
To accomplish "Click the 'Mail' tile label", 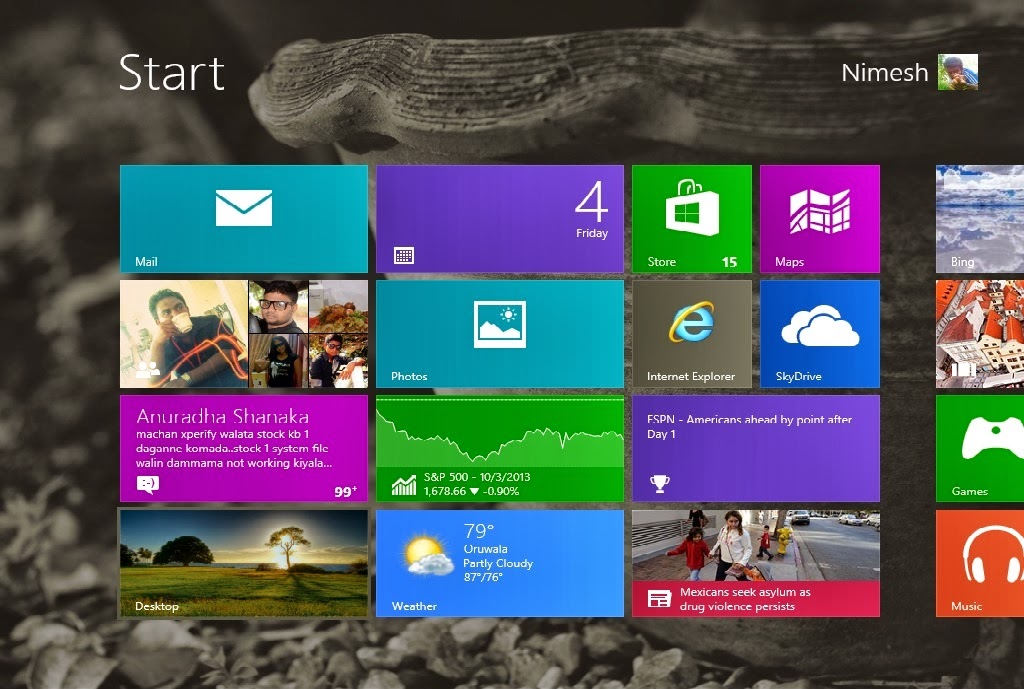I will click(x=146, y=261).
